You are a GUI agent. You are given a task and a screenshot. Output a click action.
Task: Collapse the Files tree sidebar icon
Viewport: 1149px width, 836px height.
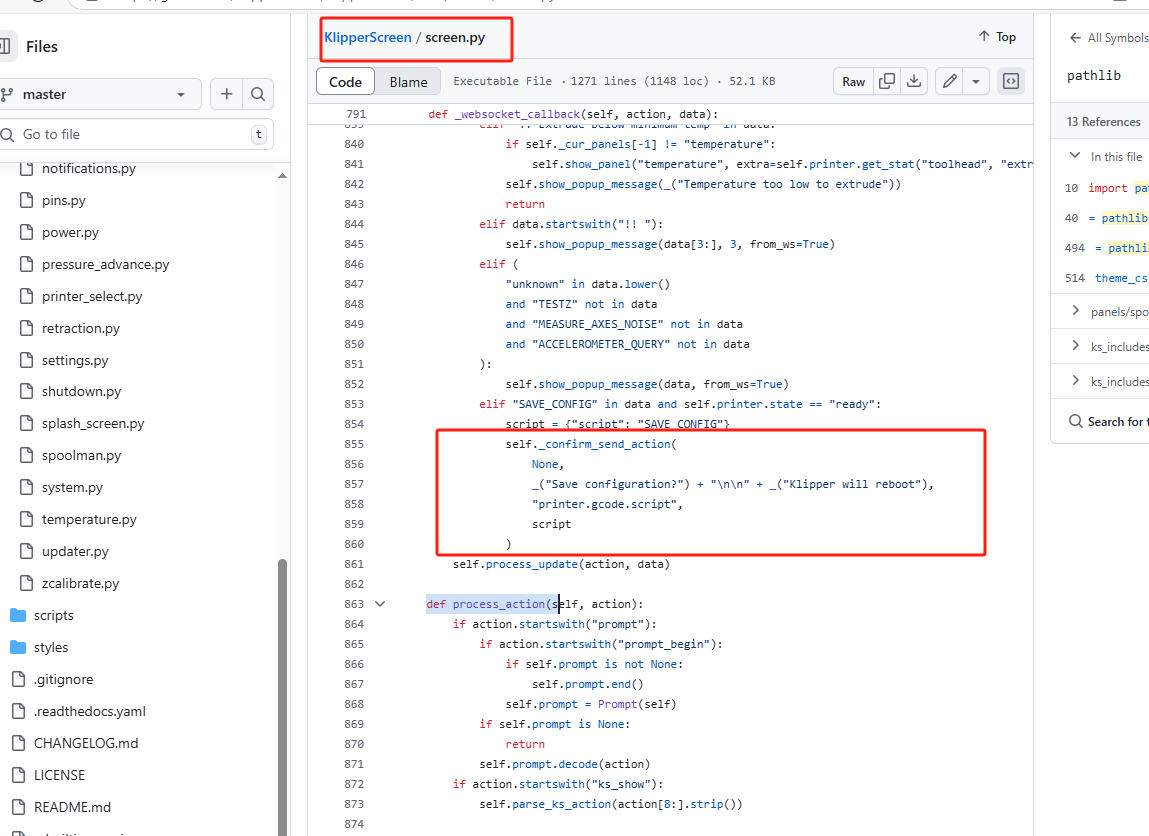[6, 46]
